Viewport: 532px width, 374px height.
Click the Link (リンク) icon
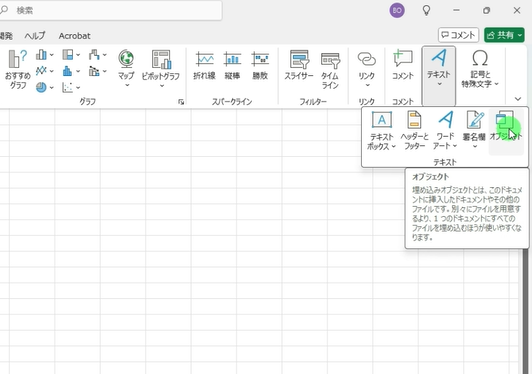pos(366,59)
